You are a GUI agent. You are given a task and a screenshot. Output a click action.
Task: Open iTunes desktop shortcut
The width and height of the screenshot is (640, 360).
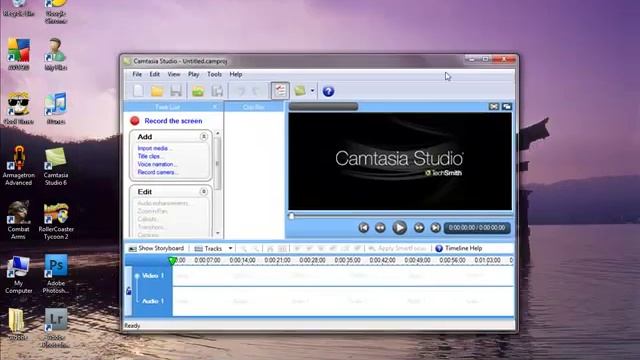[x=56, y=109]
